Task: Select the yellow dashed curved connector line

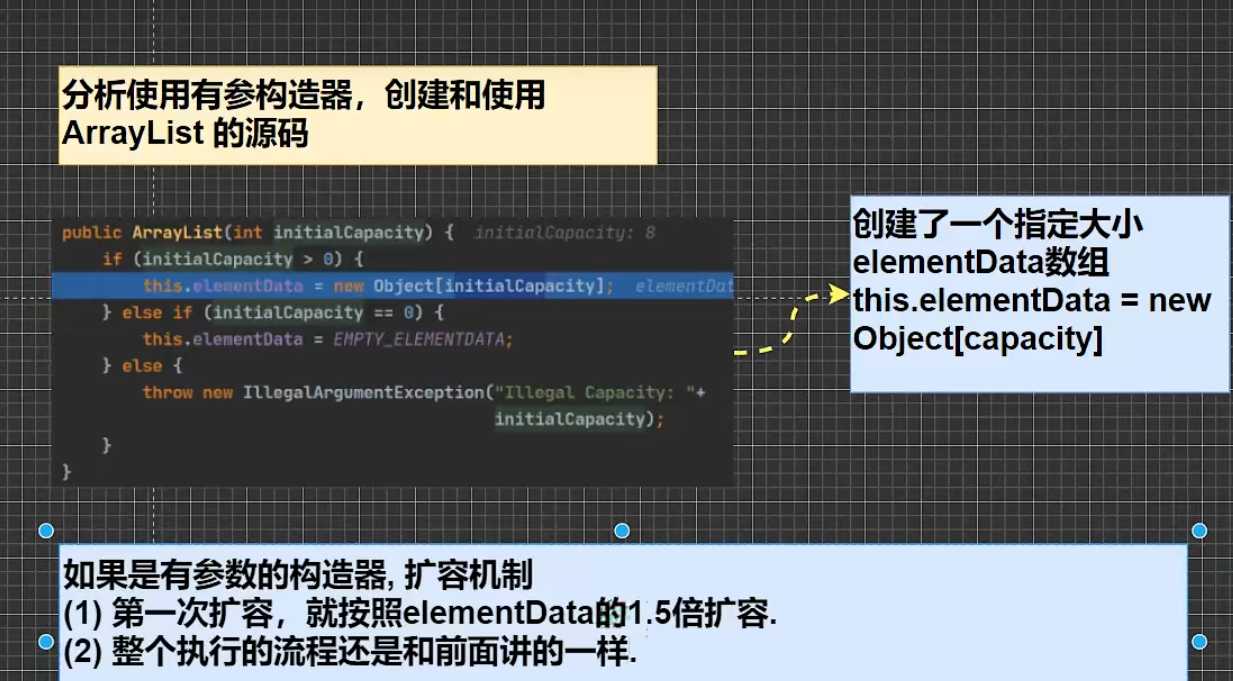Action: tap(786, 331)
